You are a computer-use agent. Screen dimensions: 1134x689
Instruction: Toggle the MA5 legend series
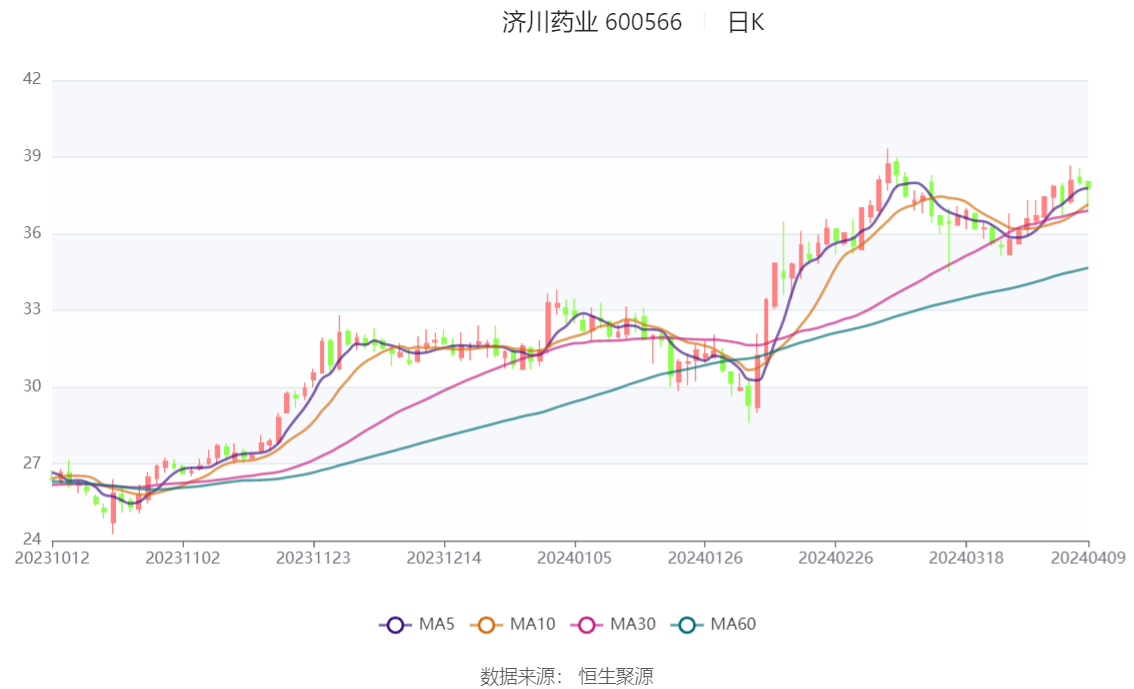click(x=417, y=624)
